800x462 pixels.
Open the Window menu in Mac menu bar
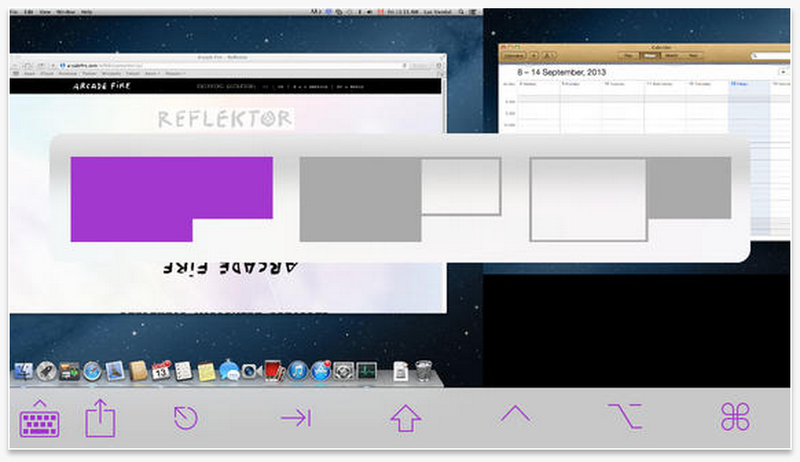pos(65,12)
